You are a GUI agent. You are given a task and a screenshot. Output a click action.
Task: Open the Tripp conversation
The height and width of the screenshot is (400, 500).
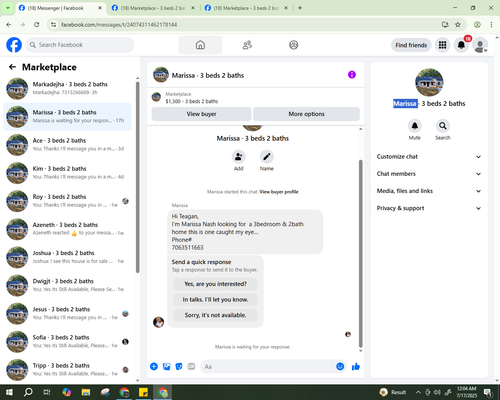click(x=67, y=369)
